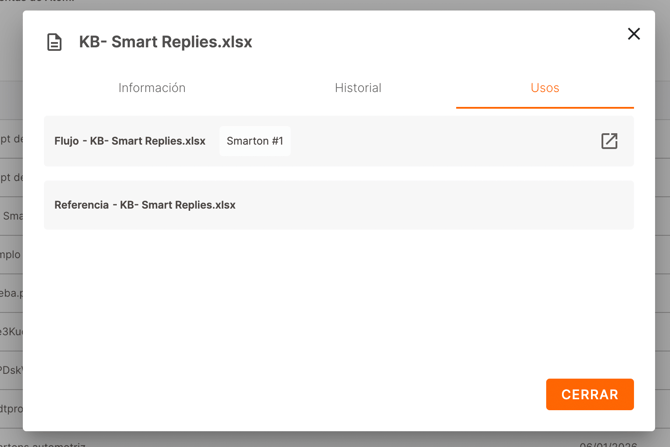
Task: Click the background row showing "dtpro"
Action: tap(10, 408)
